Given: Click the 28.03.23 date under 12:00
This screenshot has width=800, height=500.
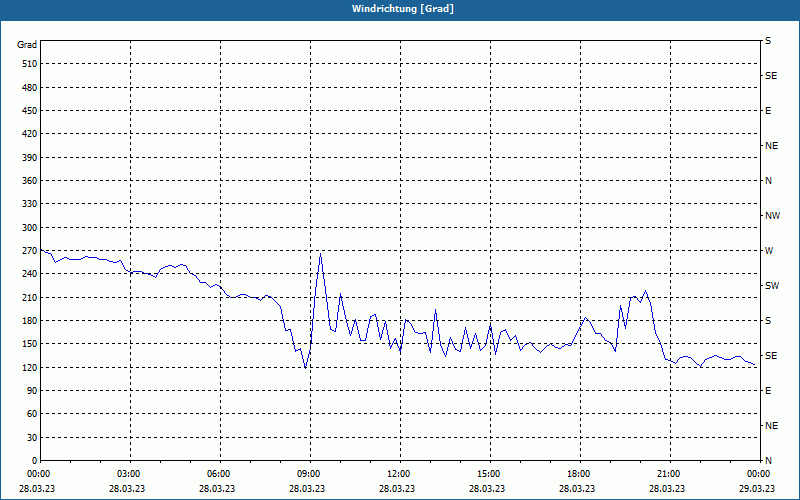Looking at the screenshot, I should (397, 488).
